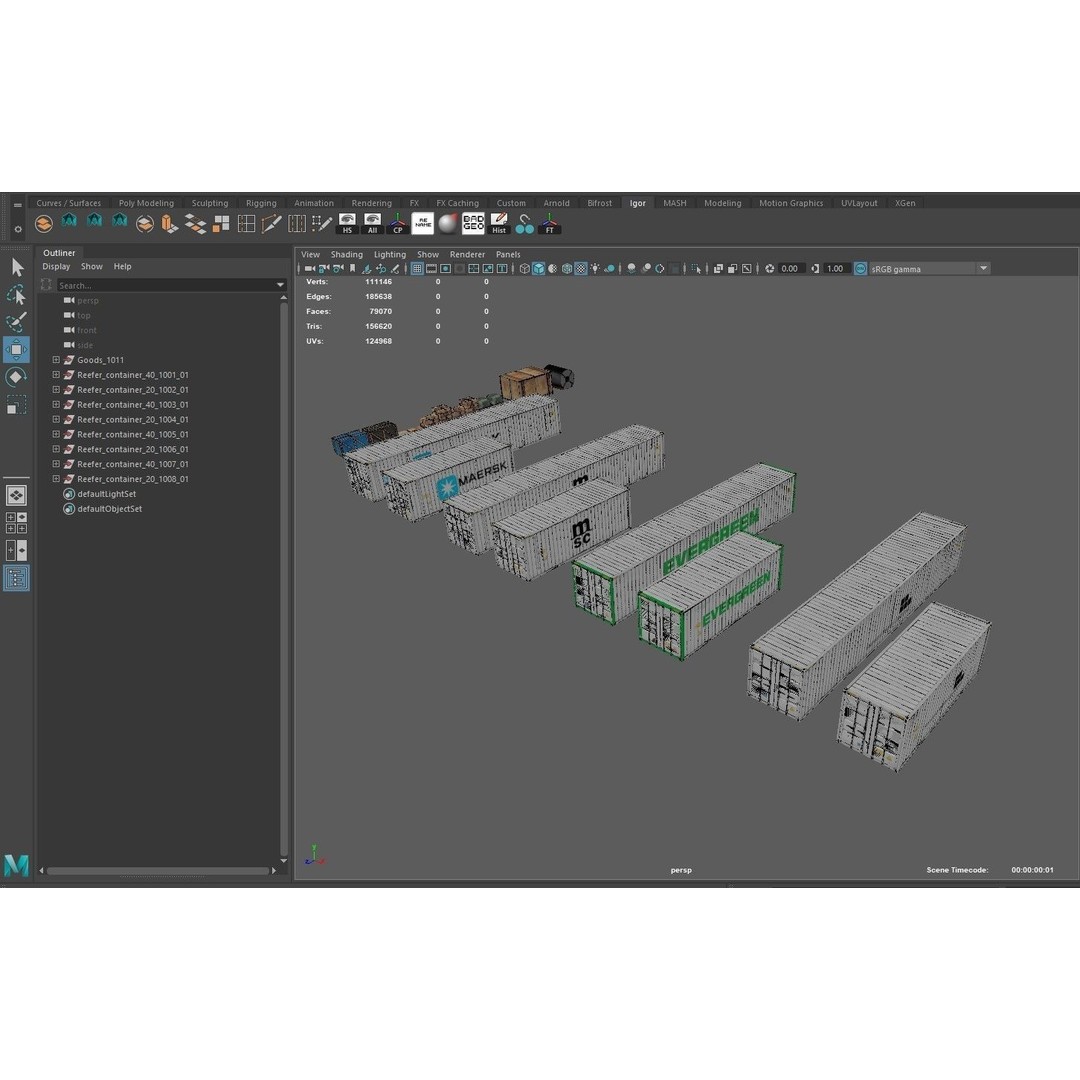The height and width of the screenshot is (1080, 1080).
Task: Run the BAD GEO check shelf icon
Action: 473,223
